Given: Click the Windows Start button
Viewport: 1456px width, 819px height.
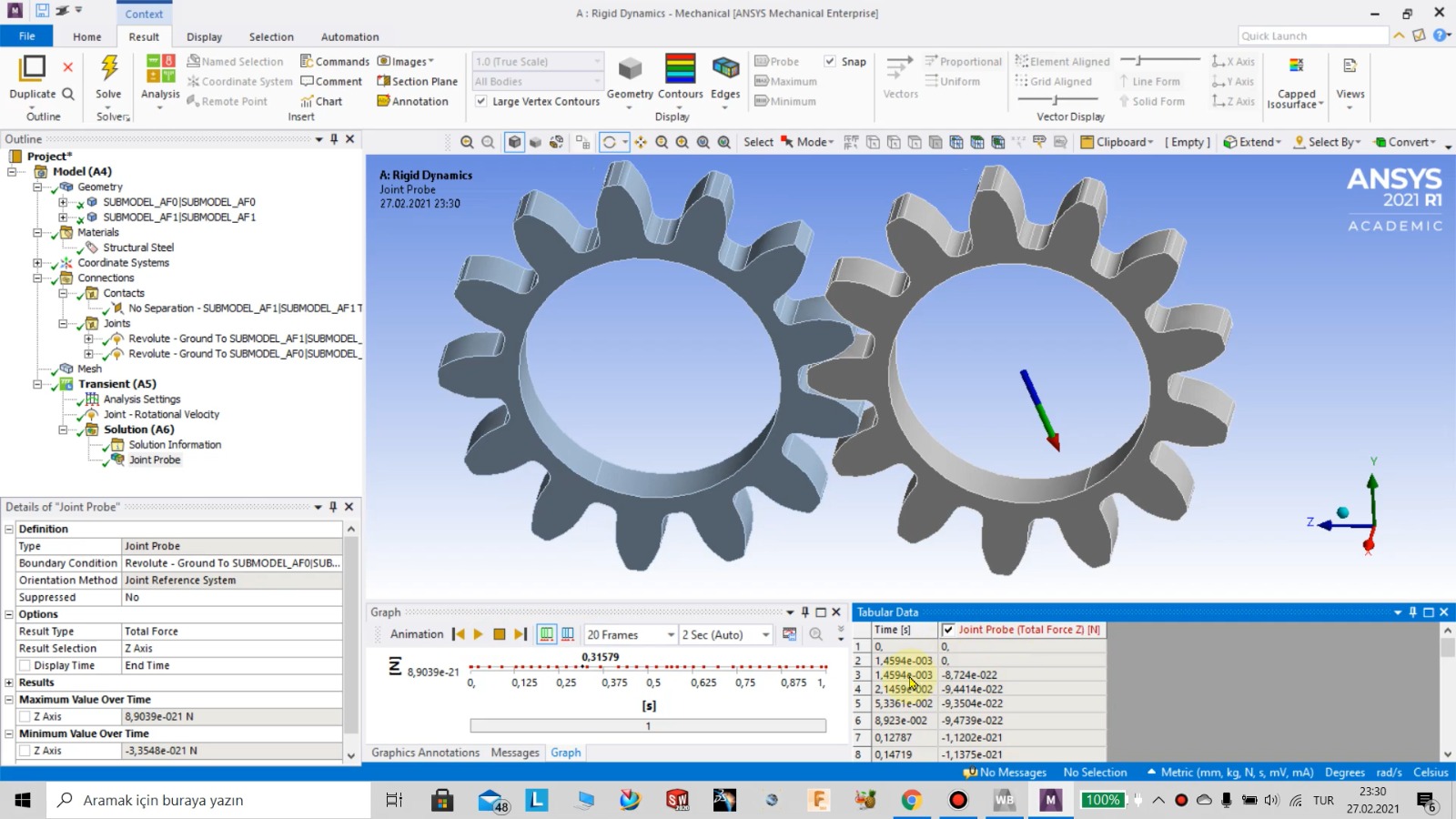Looking at the screenshot, I should click(x=23, y=800).
